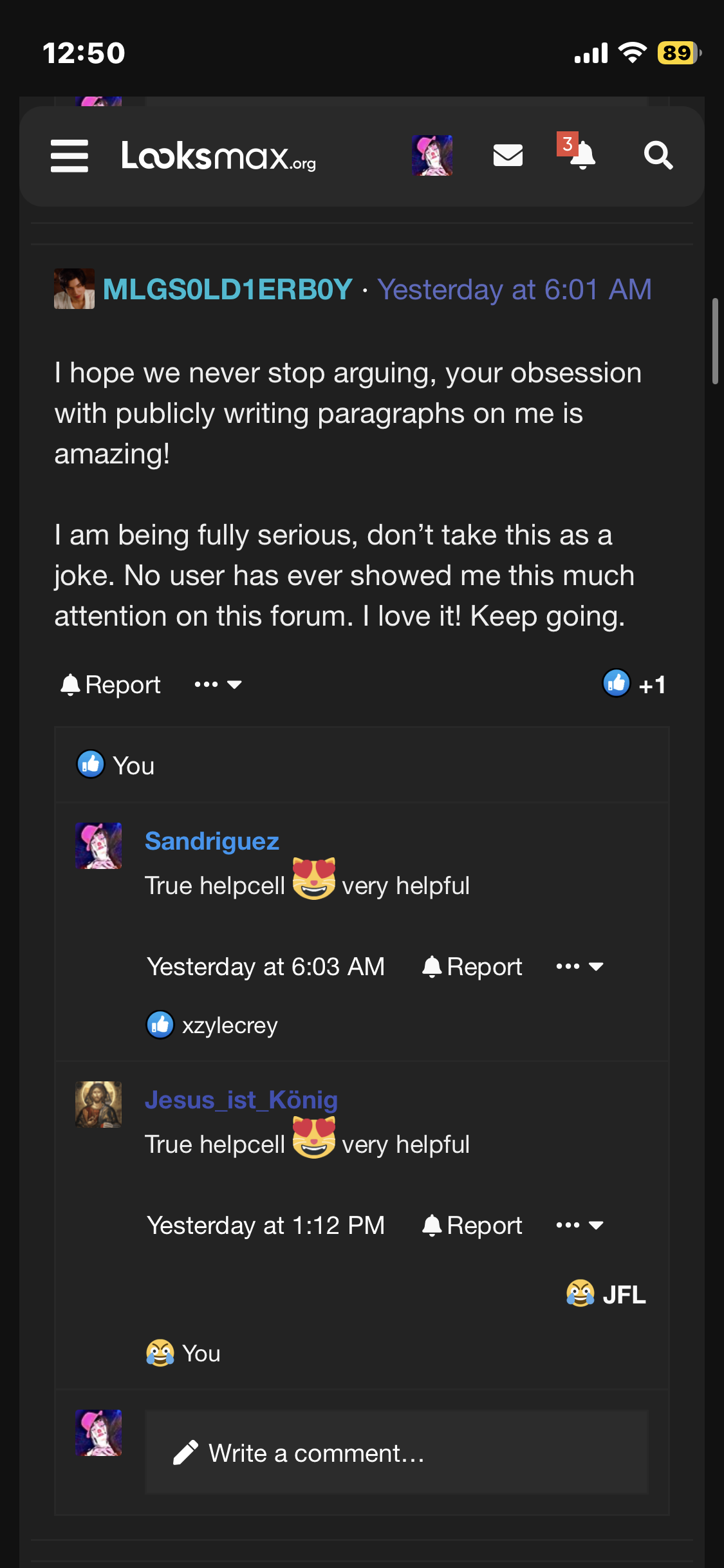
Task: Open MLGS0LD1ERB0Y's user profile name
Action: [228, 289]
